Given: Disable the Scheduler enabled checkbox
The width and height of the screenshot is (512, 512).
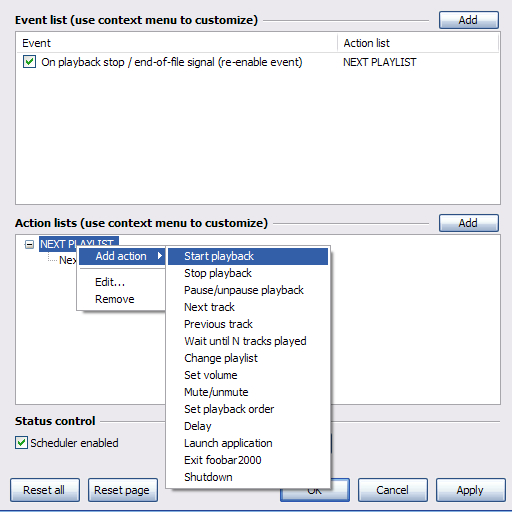Looking at the screenshot, I should pyautogui.click(x=21, y=443).
